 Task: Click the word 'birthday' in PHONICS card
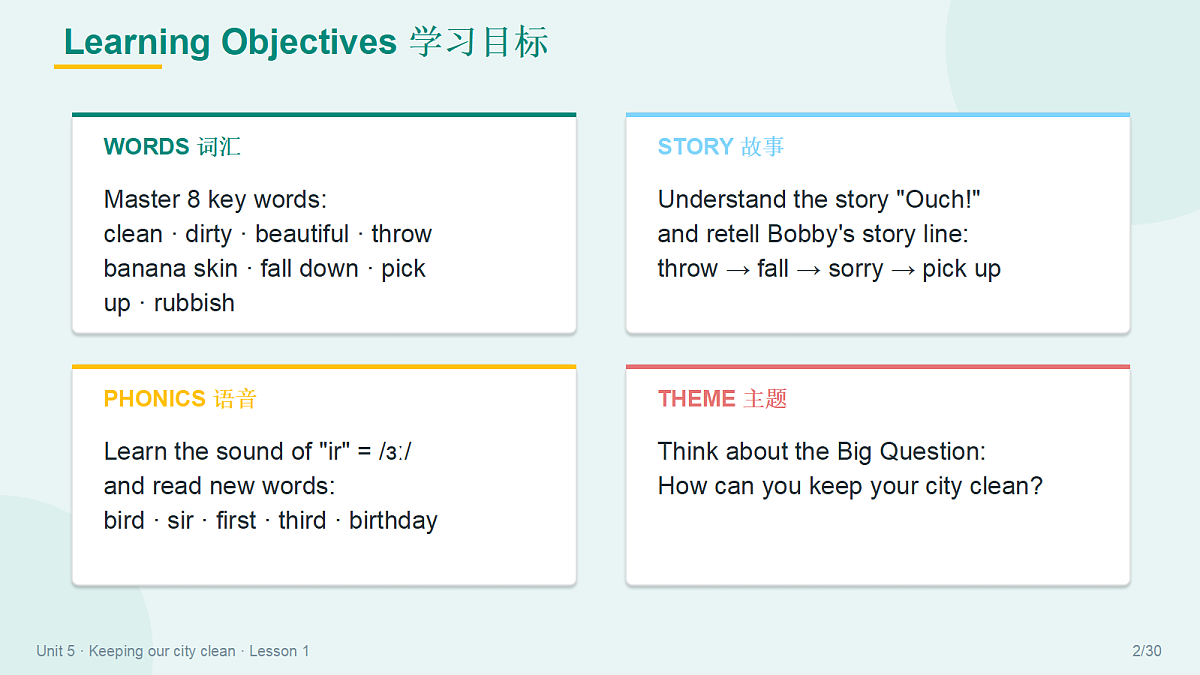(x=393, y=521)
